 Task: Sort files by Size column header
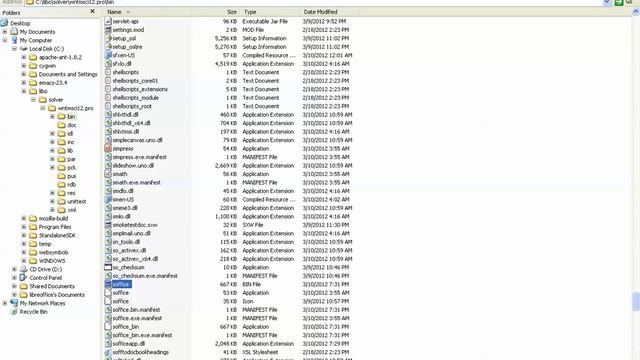pos(216,12)
